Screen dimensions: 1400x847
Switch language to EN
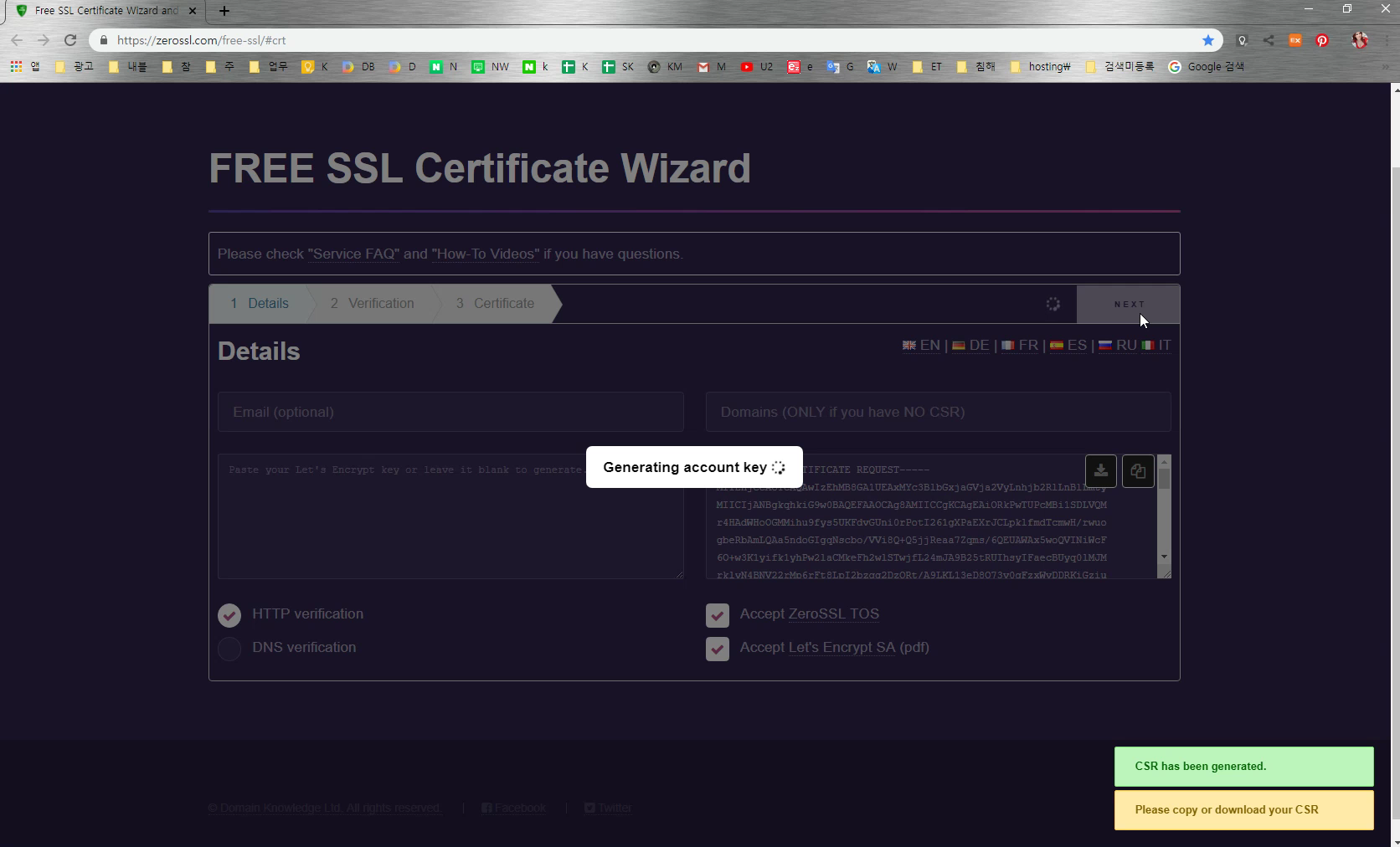click(x=921, y=345)
